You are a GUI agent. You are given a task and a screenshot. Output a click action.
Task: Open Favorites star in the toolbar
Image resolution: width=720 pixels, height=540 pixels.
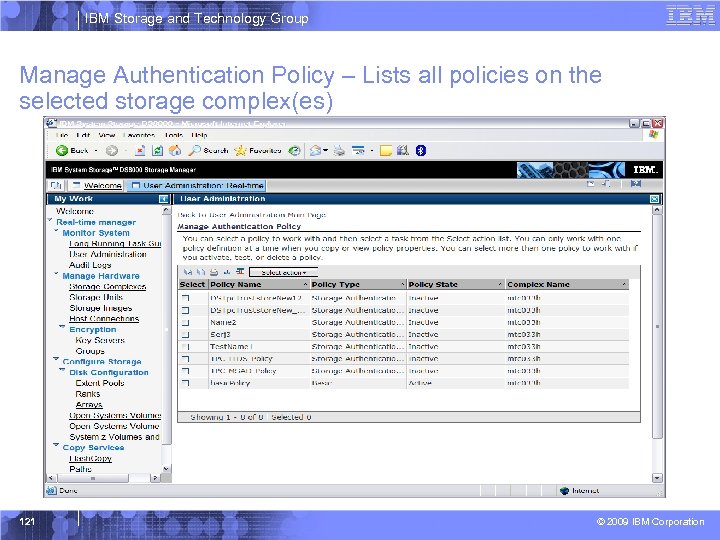tap(240, 151)
